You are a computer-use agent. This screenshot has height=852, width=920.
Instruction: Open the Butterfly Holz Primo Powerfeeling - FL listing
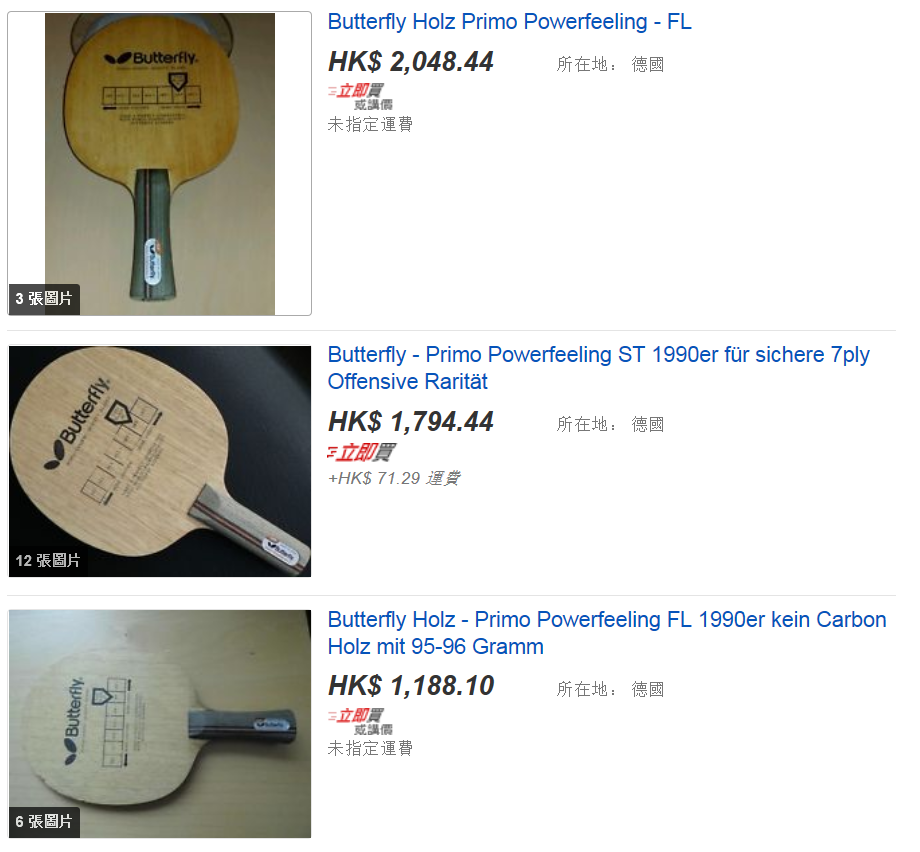(509, 22)
